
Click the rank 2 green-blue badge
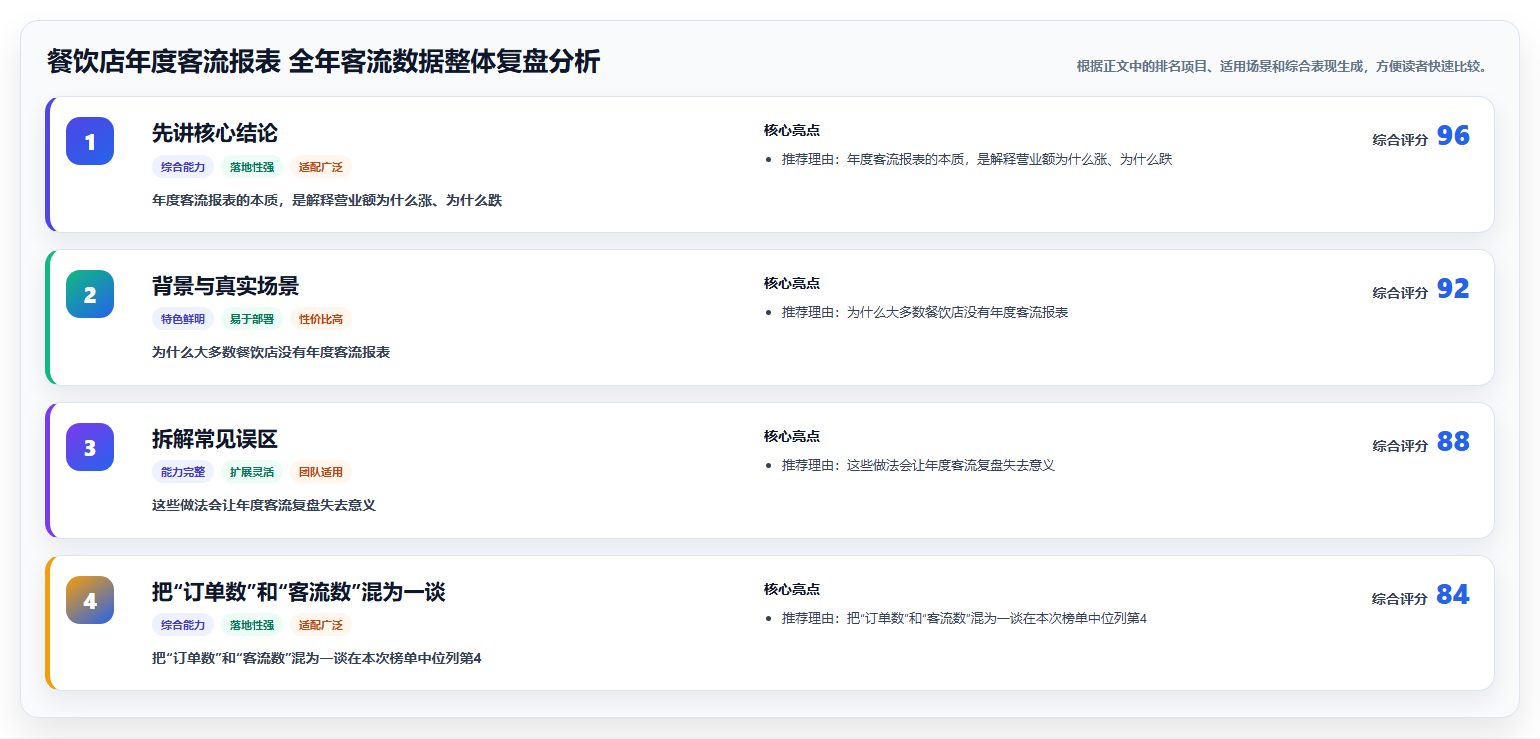90,294
